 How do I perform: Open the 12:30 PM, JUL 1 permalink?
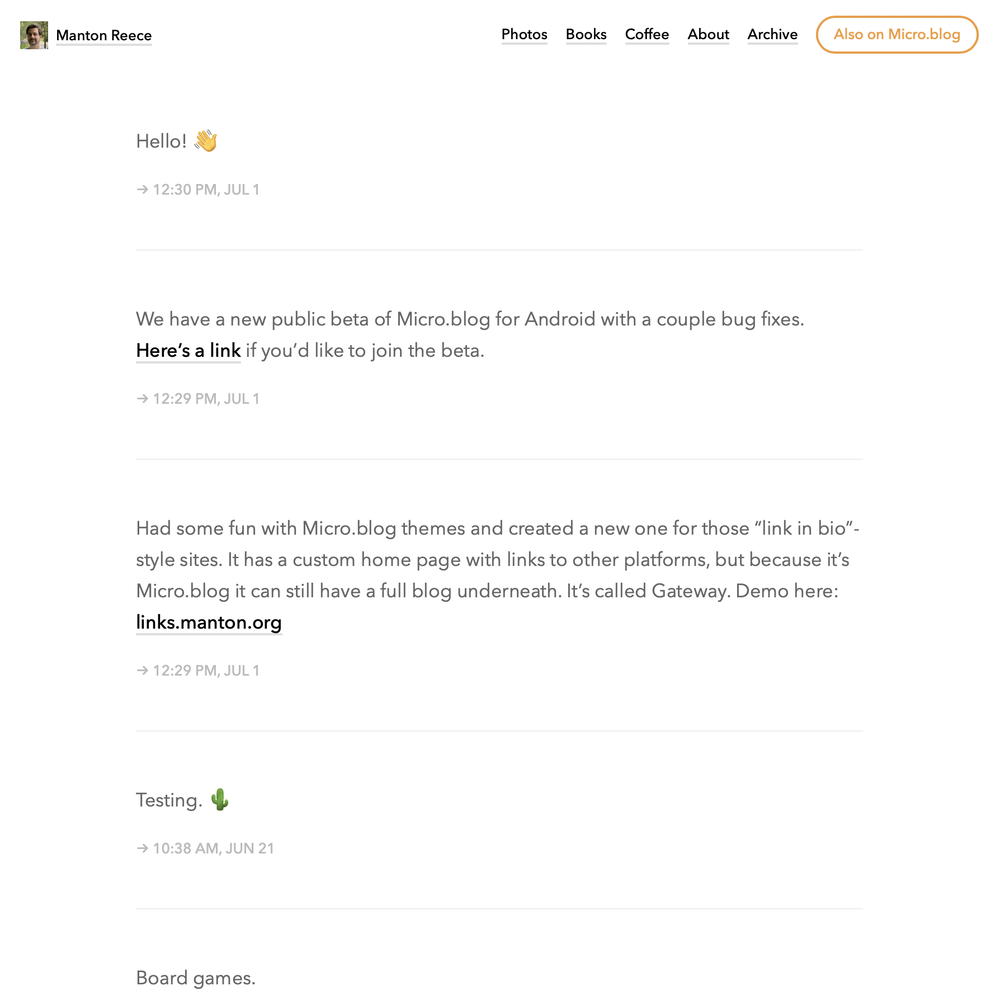click(x=206, y=190)
